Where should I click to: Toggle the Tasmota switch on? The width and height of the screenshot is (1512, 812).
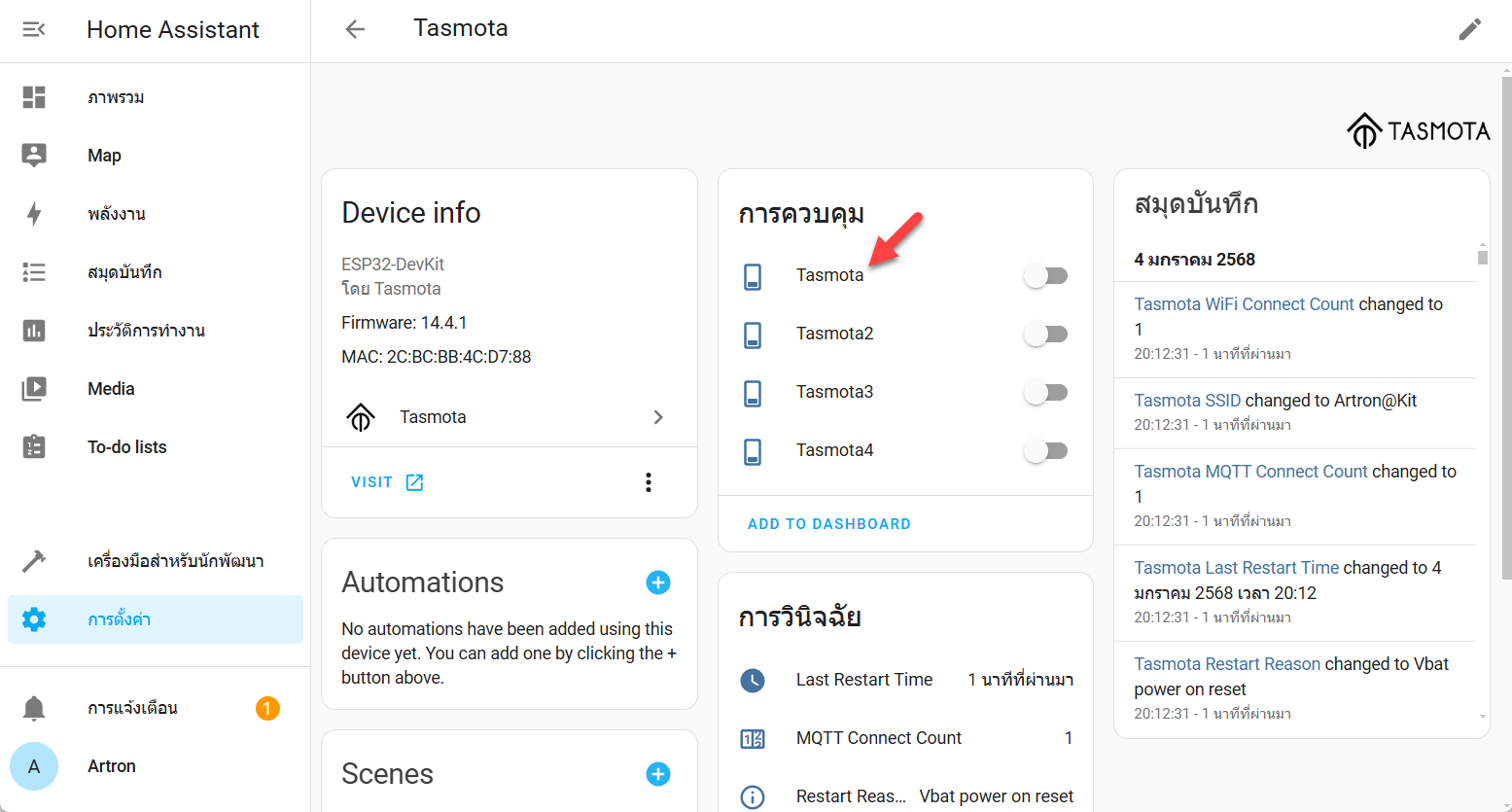(x=1046, y=276)
